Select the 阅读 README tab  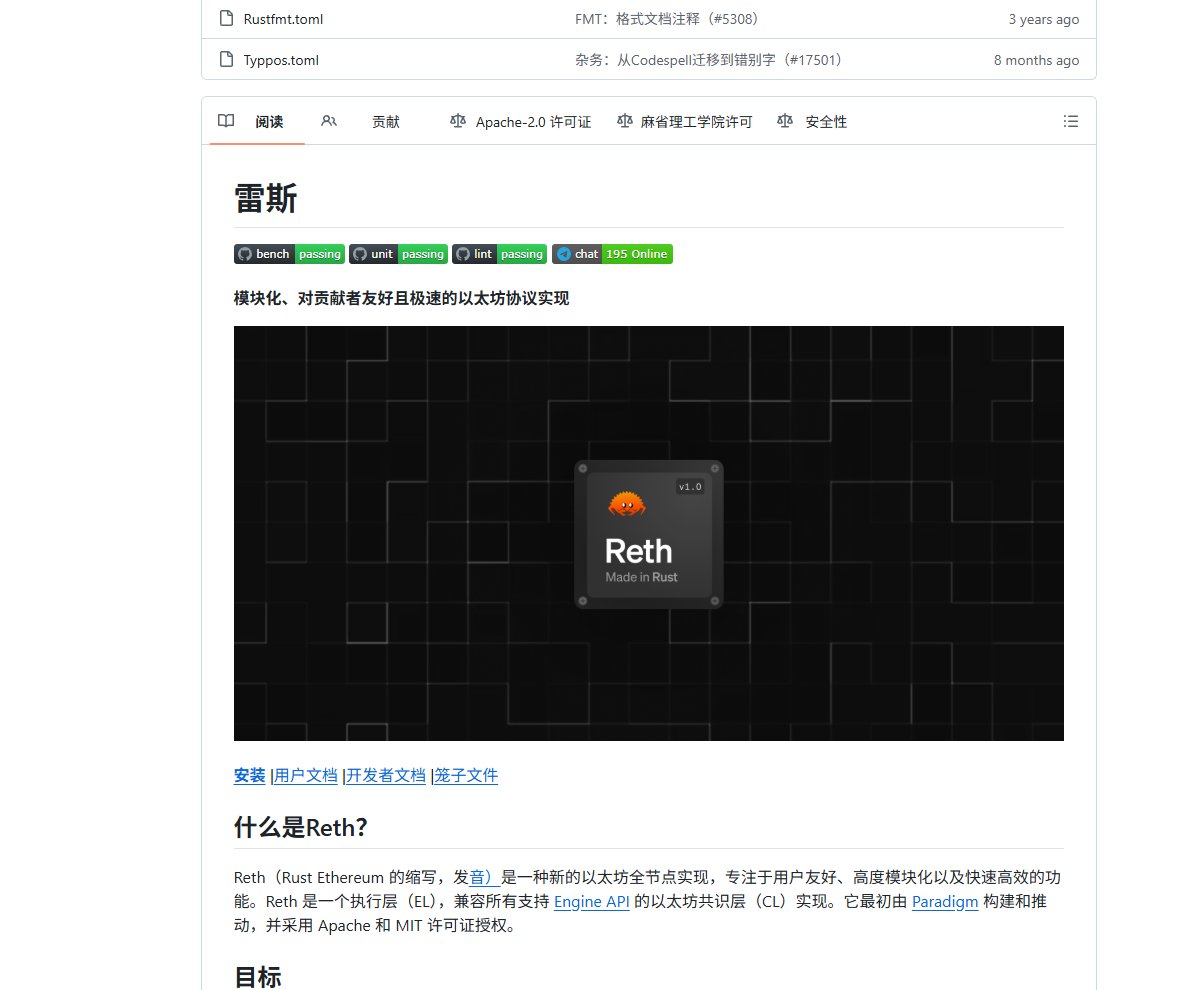pos(257,121)
